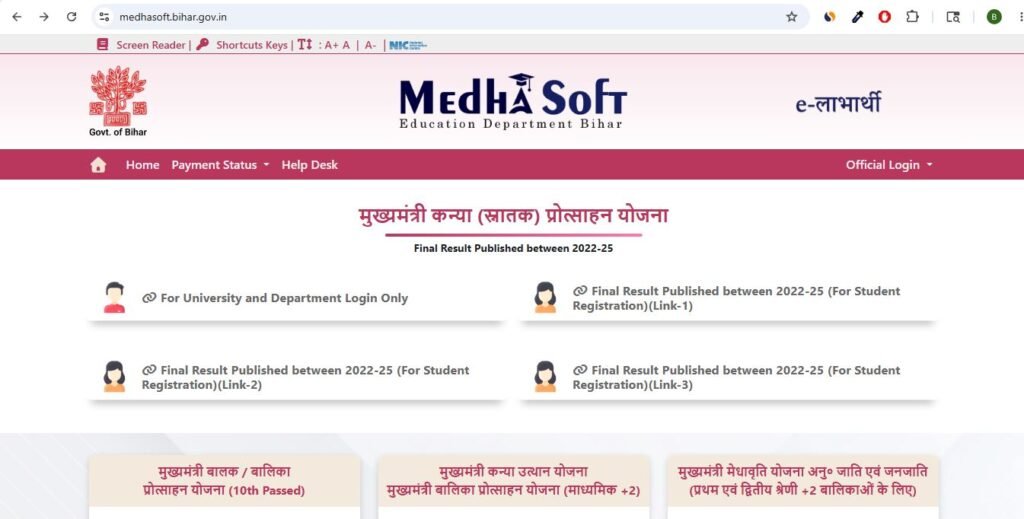This screenshot has width=1024, height=519.
Task: Click the मुख्यमंत्री कन्या (स्नातक) प्रोत्साहन योजना heading
Action: 513,215
